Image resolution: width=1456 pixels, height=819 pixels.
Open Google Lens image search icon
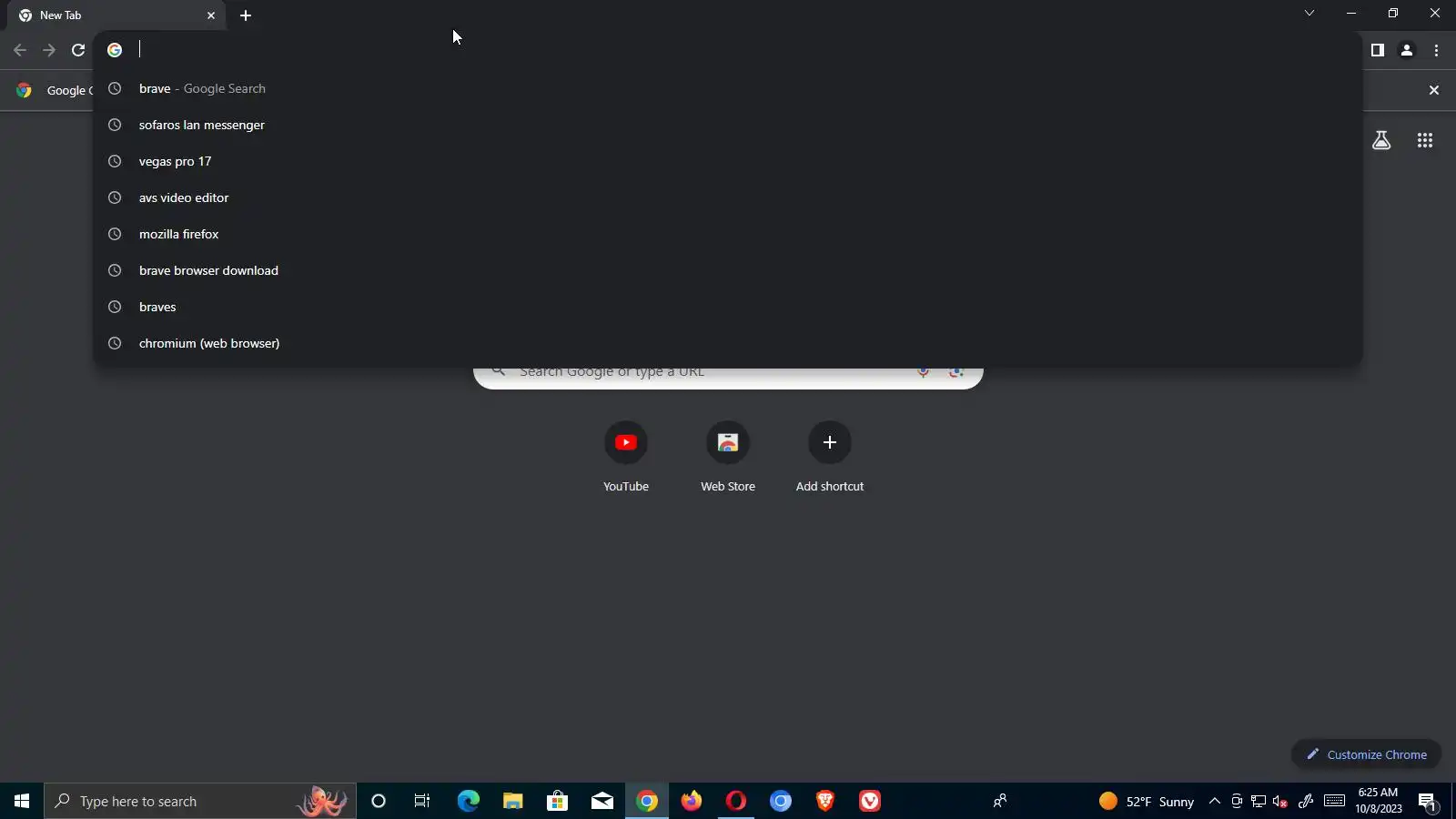pos(955,372)
